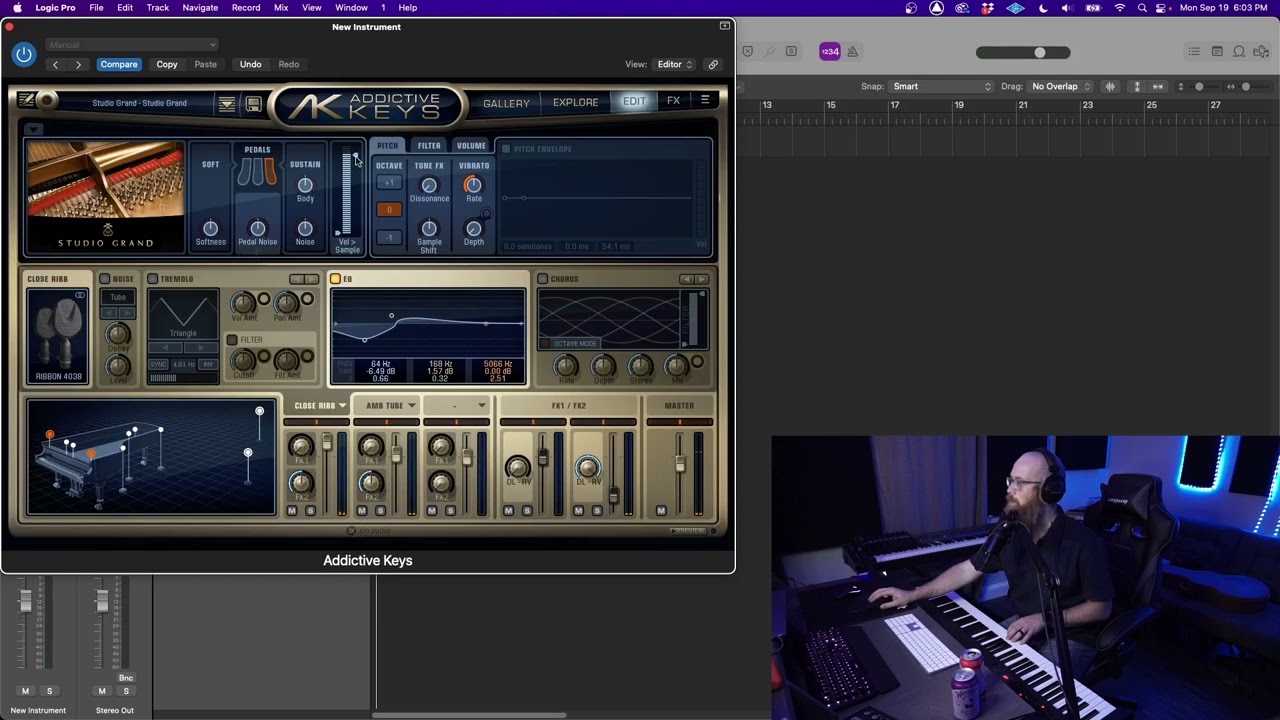Mute the CLOSE RIBB channel
The image size is (1280, 720).
click(292, 511)
